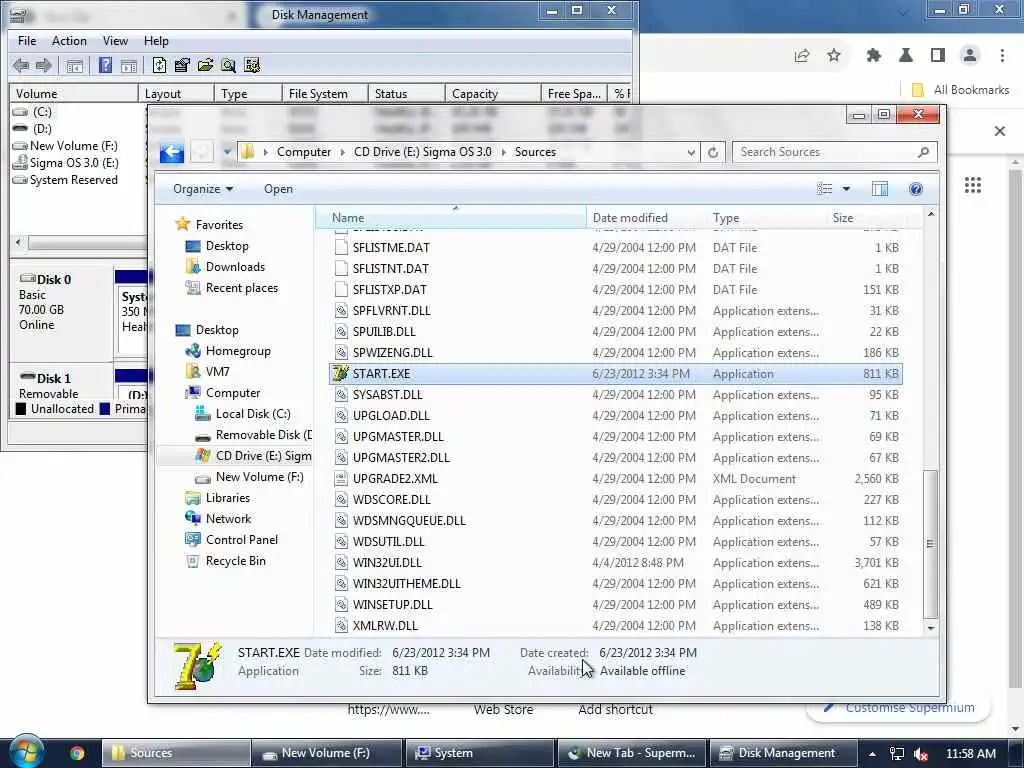Image resolution: width=1024 pixels, height=768 pixels.
Task: Click the Refresh icon in Disk Management toolbar
Action: 159,65
